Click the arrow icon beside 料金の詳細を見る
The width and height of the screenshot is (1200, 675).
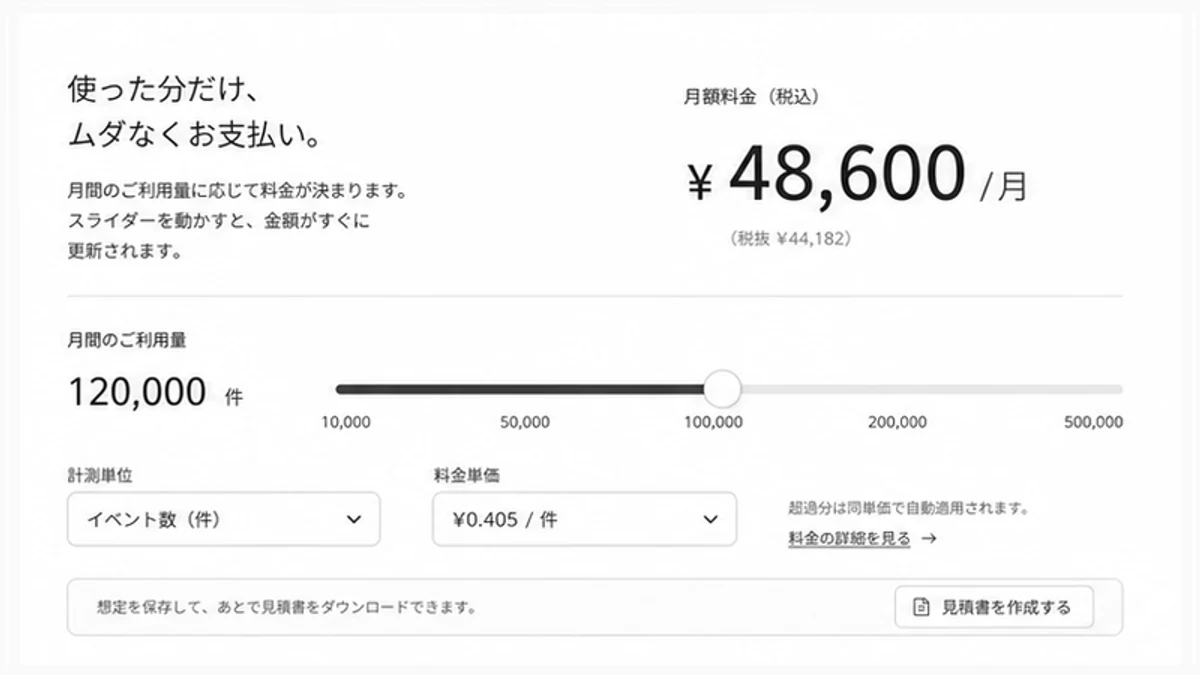tap(928, 539)
